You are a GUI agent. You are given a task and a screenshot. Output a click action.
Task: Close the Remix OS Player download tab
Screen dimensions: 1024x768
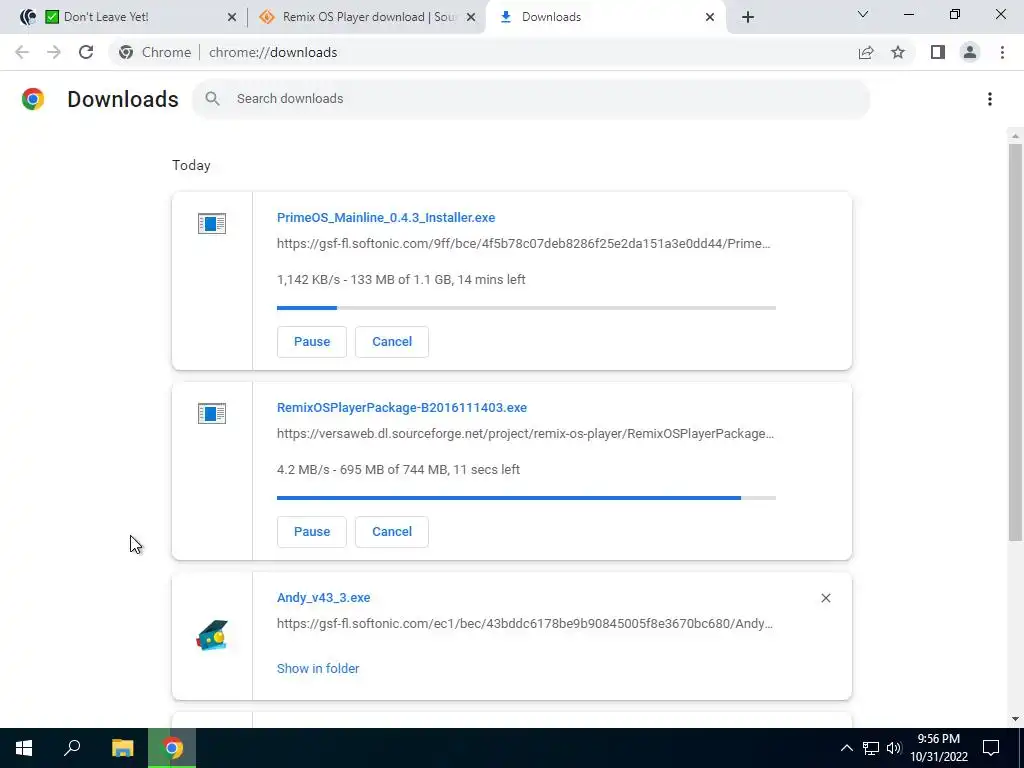coord(471,17)
